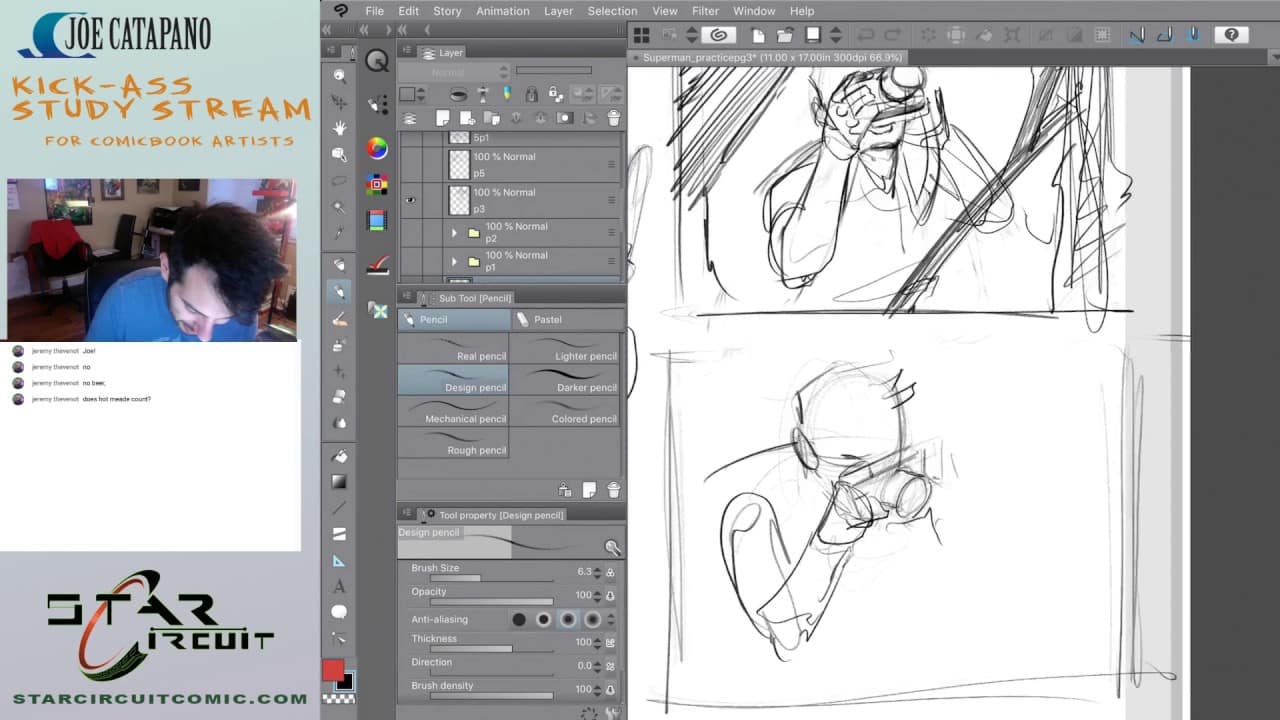Delete layer using the Layer panel trash icon
This screenshot has width=1280, height=720.
click(x=614, y=118)
